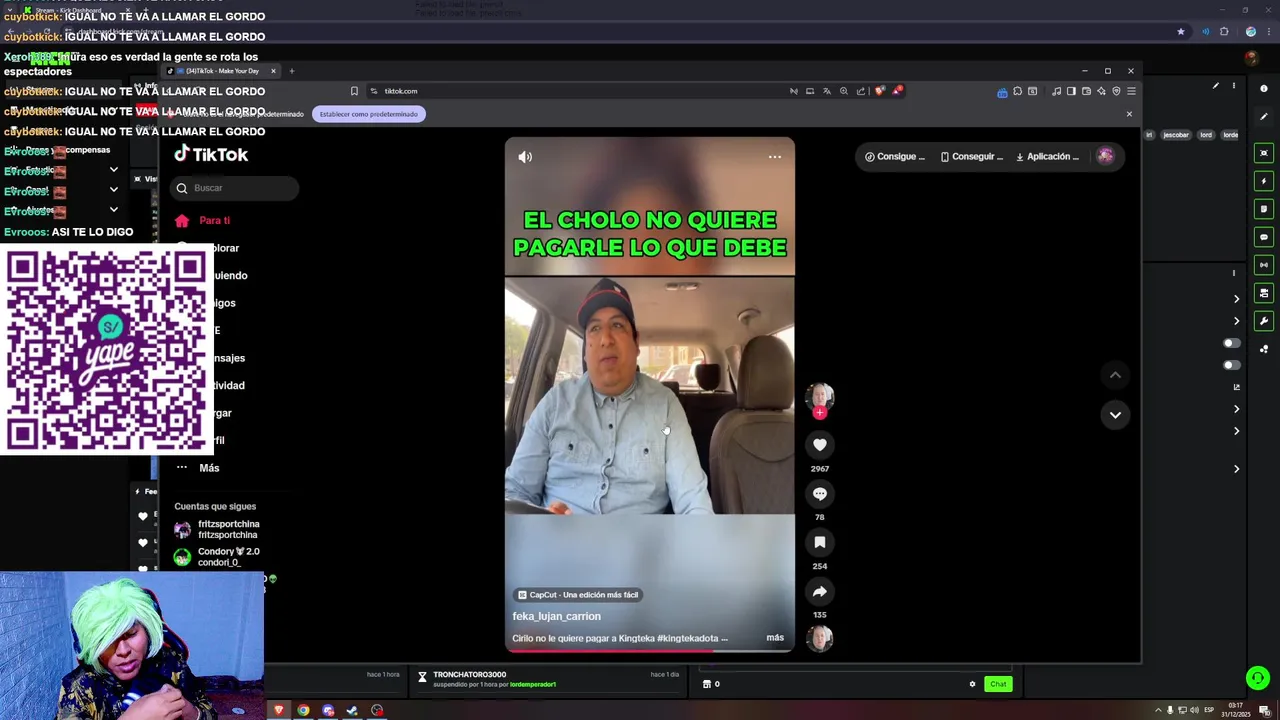Click the info icon in Kick dashboard sidebar

pyautogui.click(x=1264, y=89)
